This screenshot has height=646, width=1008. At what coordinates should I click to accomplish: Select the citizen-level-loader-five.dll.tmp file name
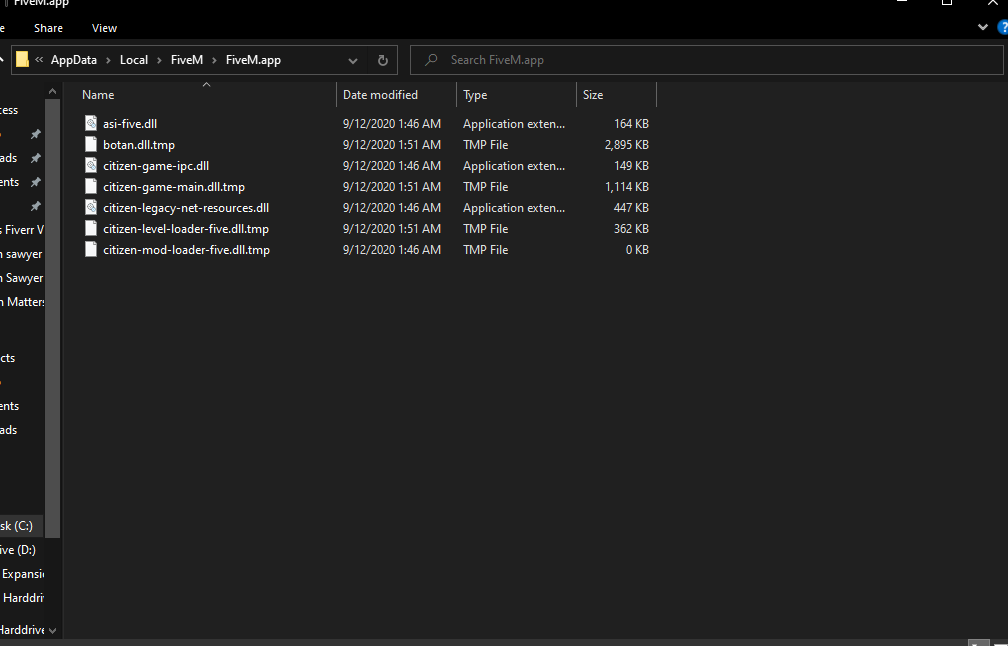point(186,229)
